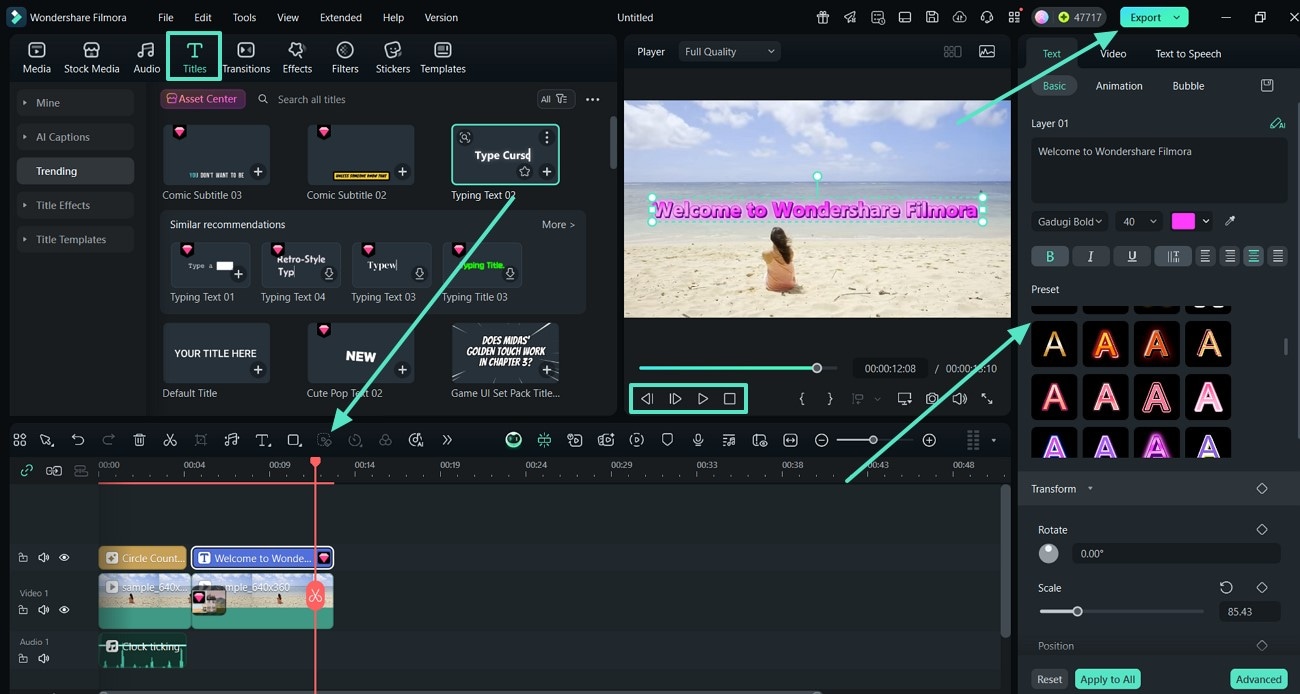
Task: Toggle Italic text formatting
Action: (x=1090, y=256)
